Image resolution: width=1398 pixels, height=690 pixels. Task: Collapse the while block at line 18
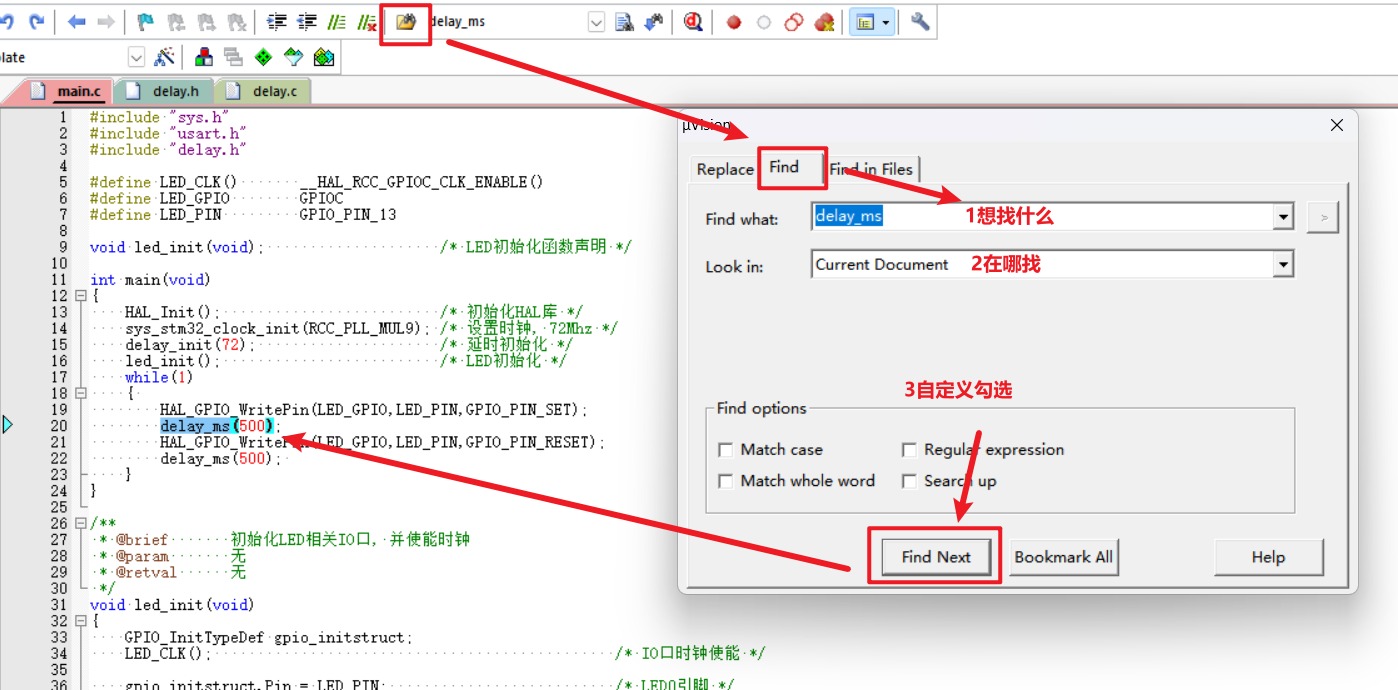click(x=80, y=393)
